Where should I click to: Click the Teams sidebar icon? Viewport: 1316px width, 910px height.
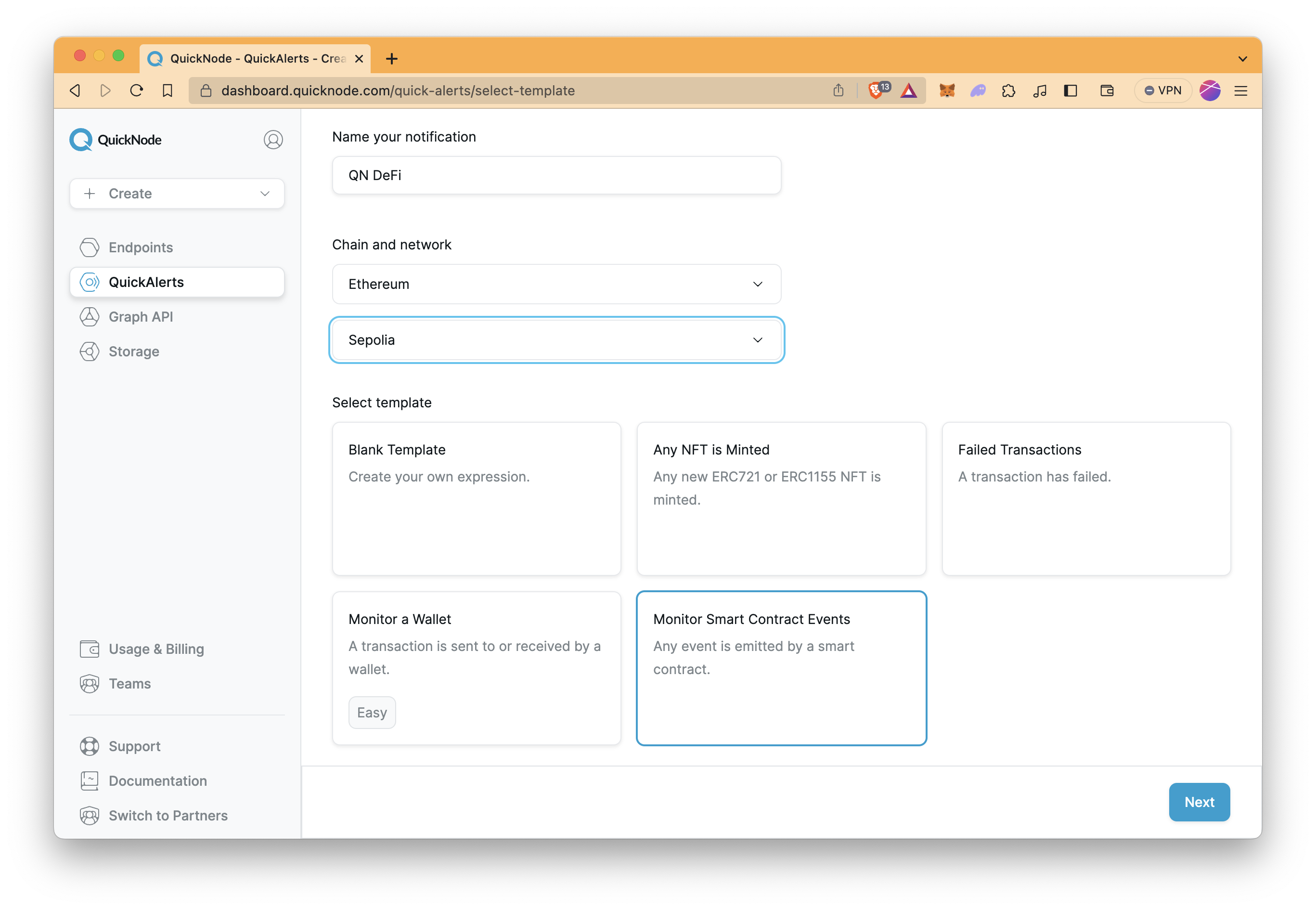pos(90,684)
